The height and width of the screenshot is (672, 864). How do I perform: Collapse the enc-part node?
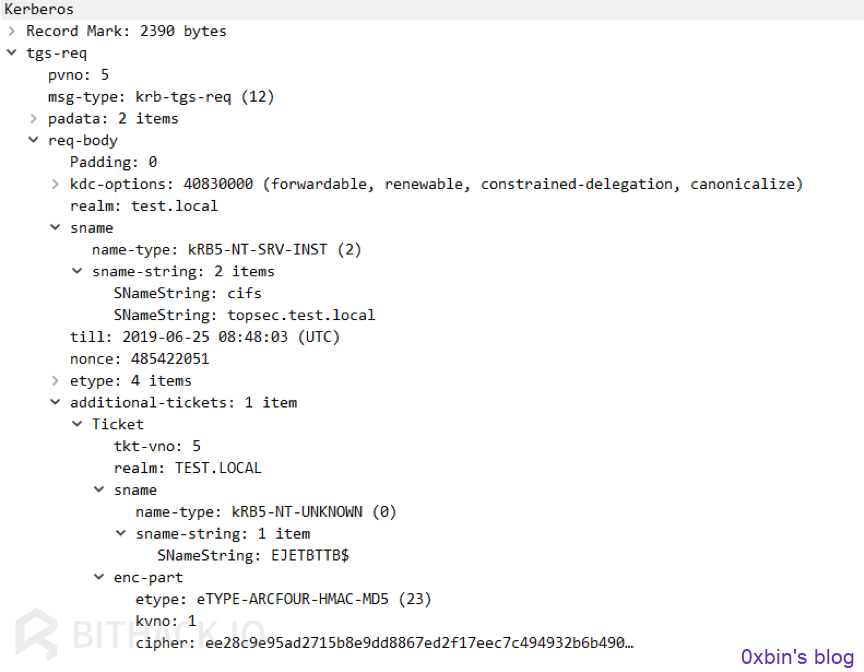tap(99, 577)
